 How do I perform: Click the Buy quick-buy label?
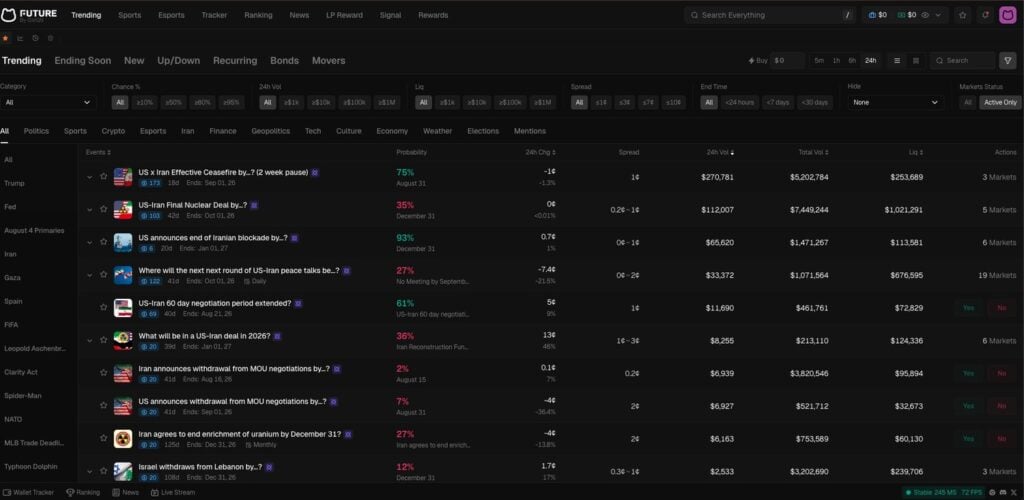[x=758, y=61]
